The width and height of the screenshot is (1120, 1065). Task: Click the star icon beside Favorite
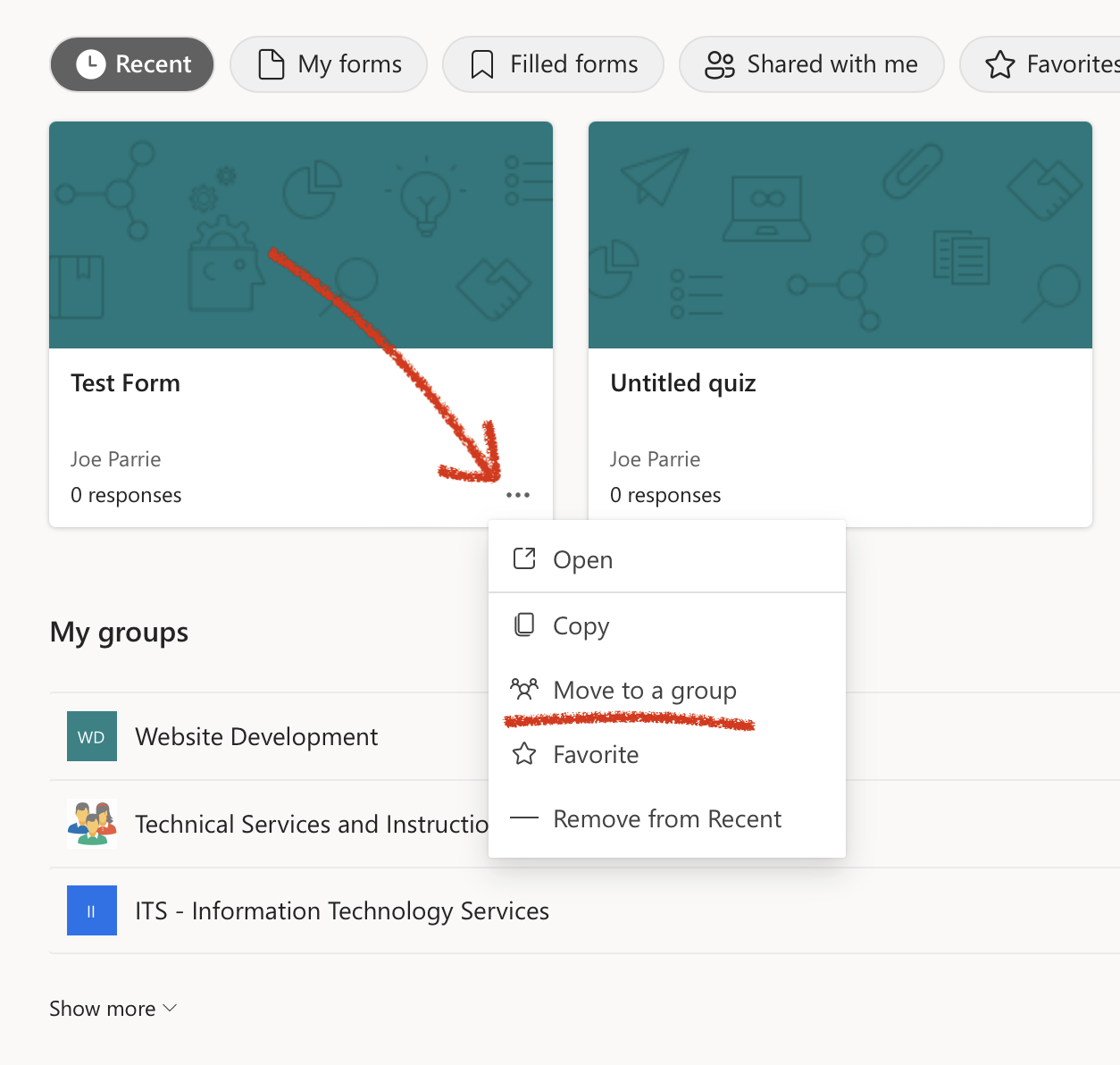tap(524, 755)
